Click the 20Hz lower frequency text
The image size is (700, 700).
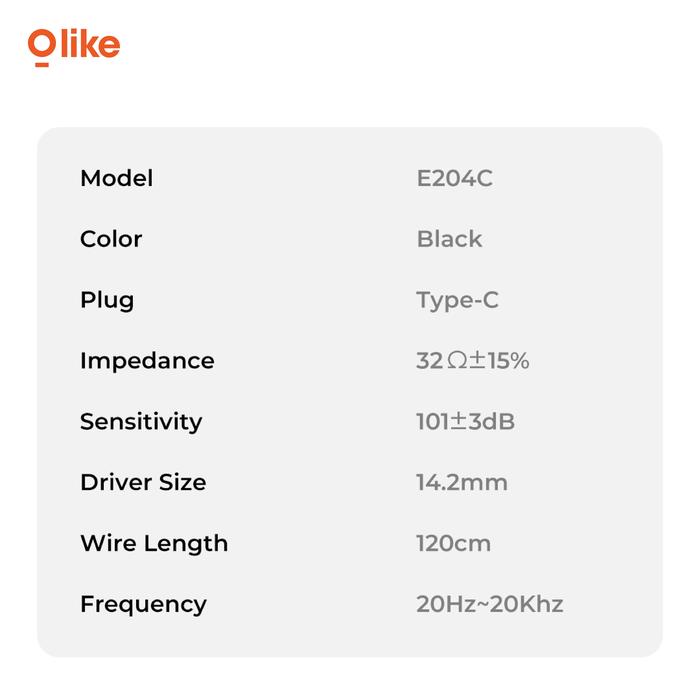(442, 604)
